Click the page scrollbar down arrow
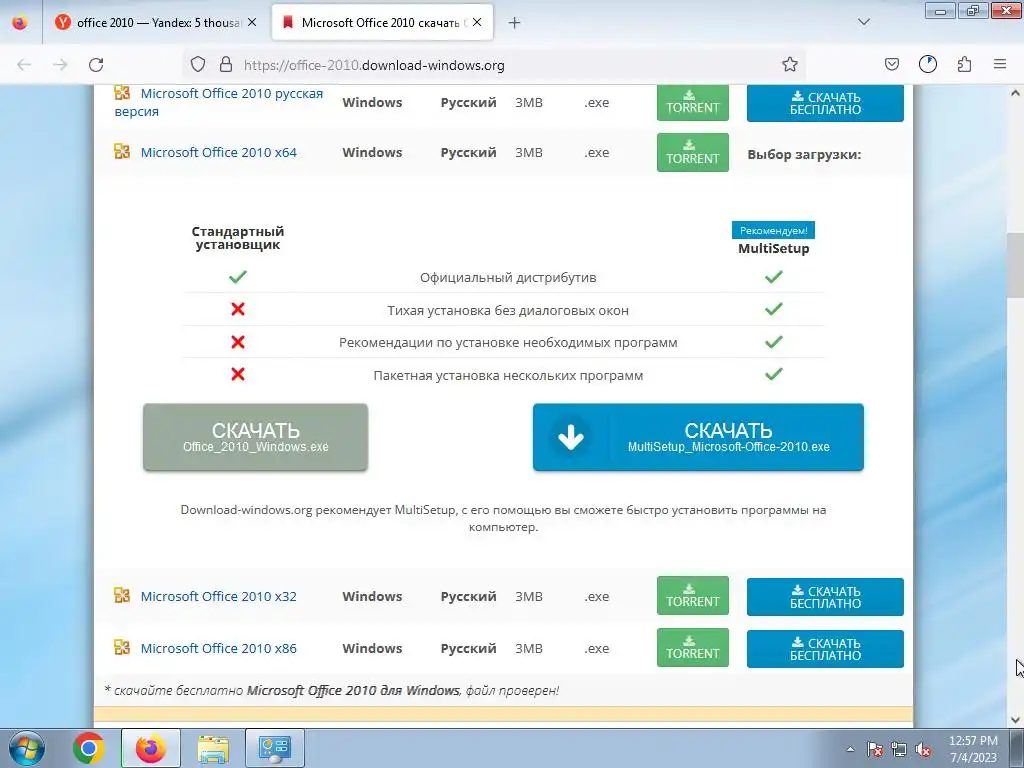 tap(1015, 720)
